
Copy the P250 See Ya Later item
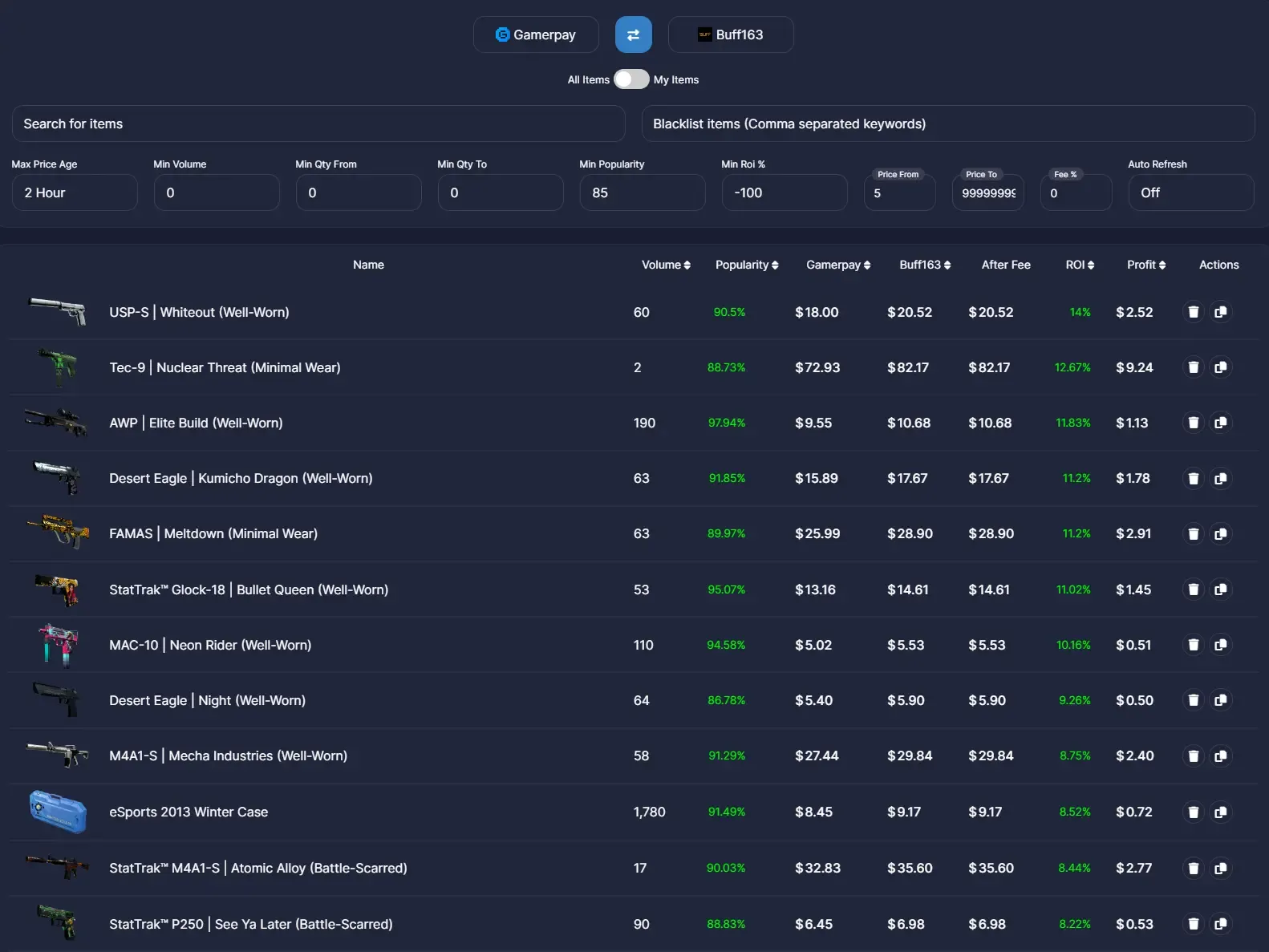[x=1221, y=924]
